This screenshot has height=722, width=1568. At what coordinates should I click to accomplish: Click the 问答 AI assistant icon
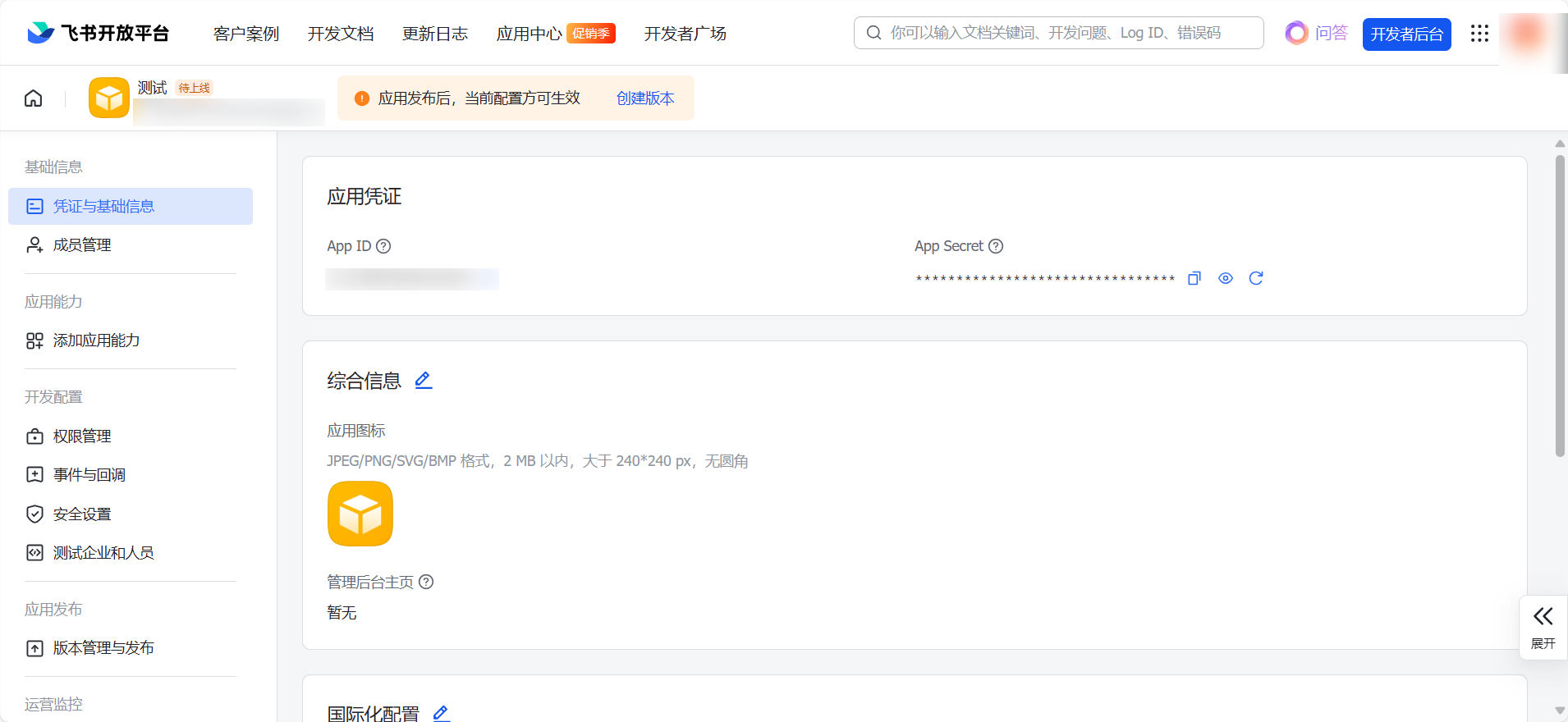(1297, 33)
